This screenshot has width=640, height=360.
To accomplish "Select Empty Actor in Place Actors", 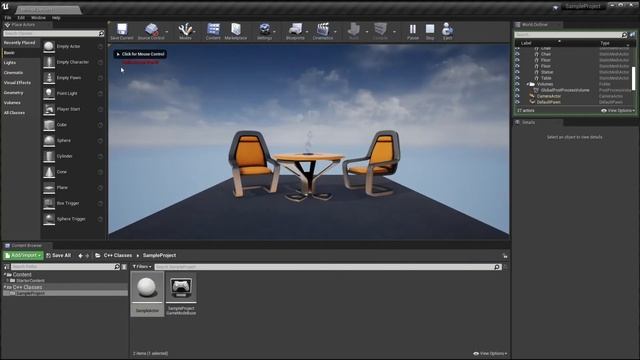I will [x=73, y=47].
